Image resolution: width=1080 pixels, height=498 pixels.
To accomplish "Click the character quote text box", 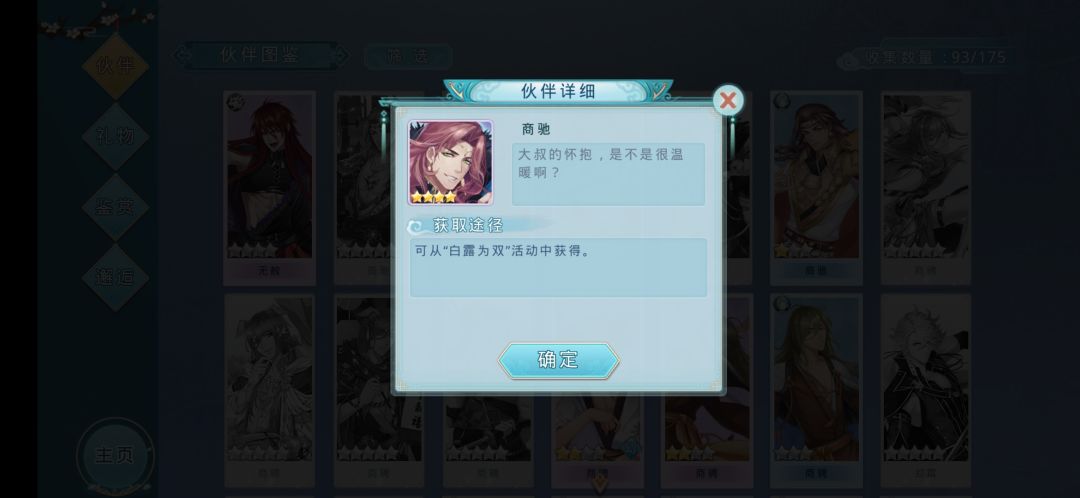I will click(x=608, y=174).
